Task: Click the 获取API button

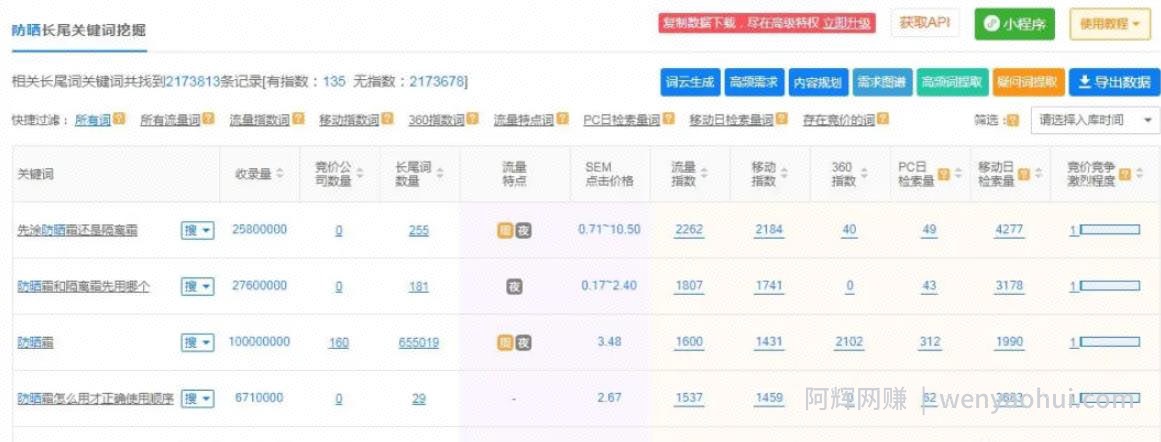Action: point(925,23)
